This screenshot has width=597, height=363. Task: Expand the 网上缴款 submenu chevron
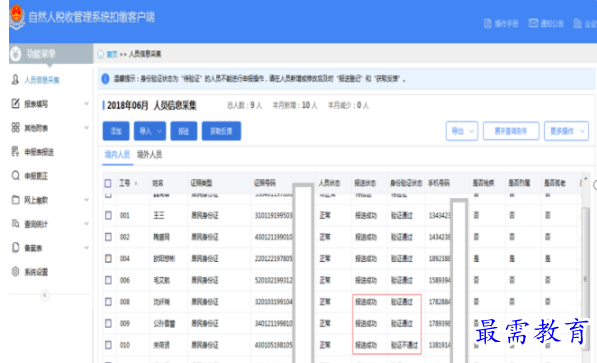86,200
